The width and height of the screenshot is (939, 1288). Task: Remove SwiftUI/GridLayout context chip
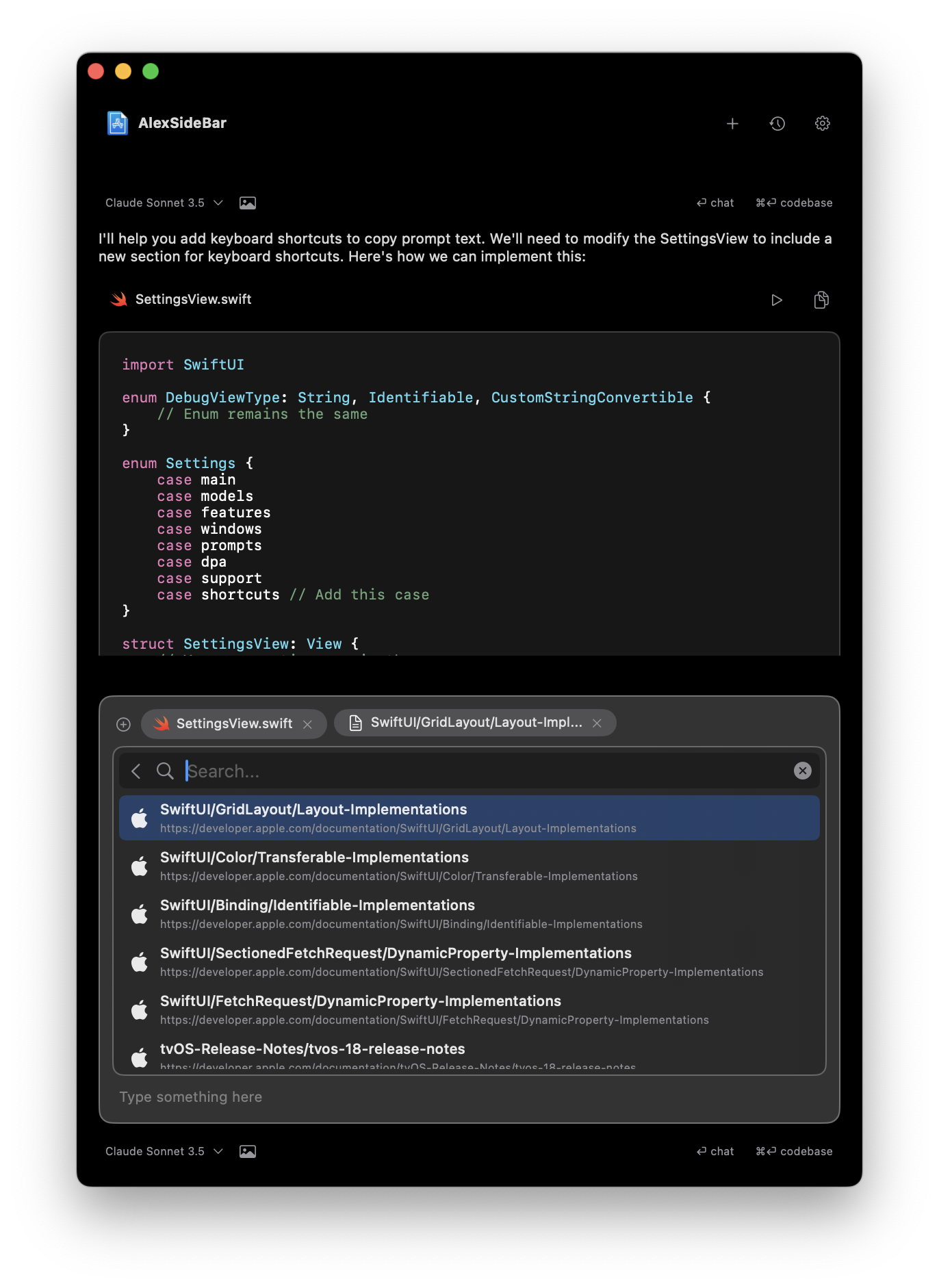tap(597, 723)
